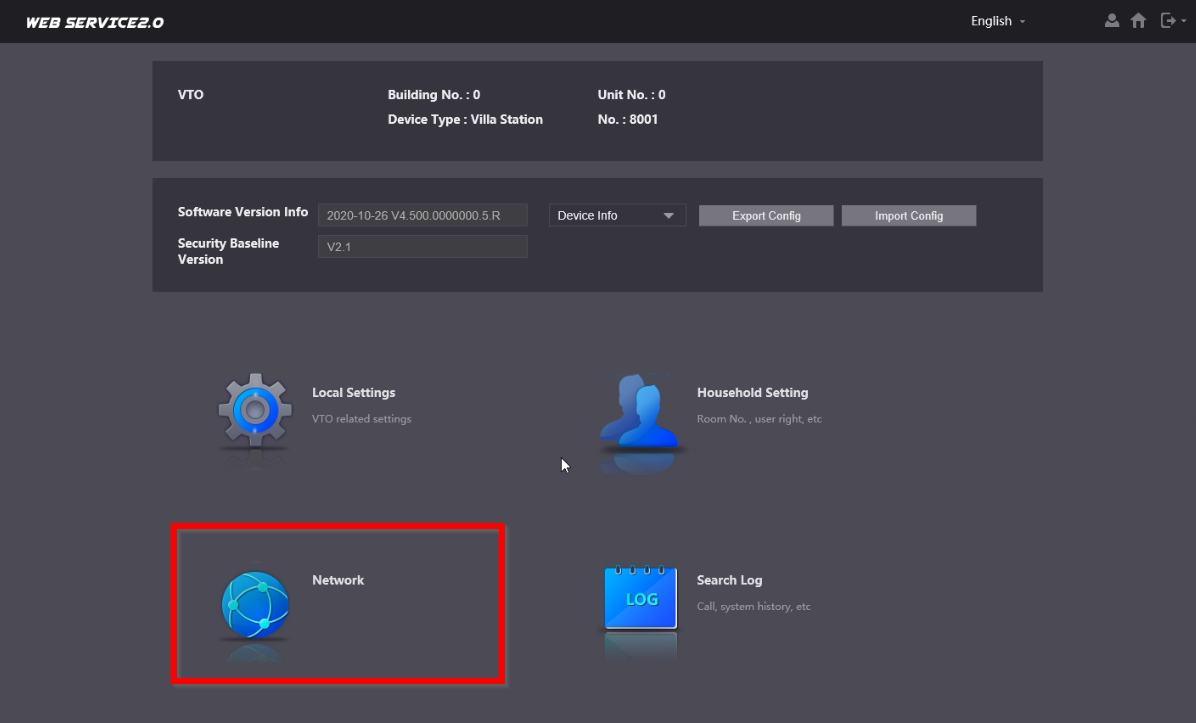The width and height of the screenshot is (1196, 723).
Task: Click the Search Log label
Action: pyautogui.click(x=729, y=580)
